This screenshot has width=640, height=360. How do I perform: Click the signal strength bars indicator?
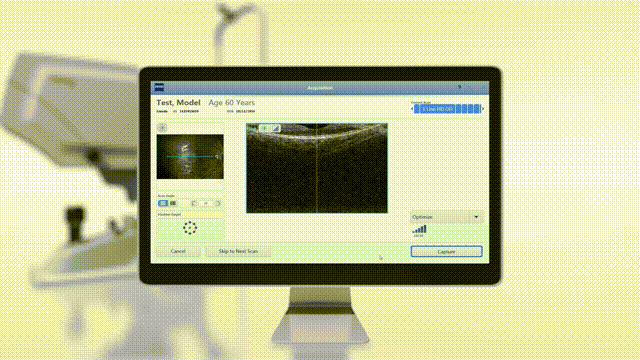[419, 229]
